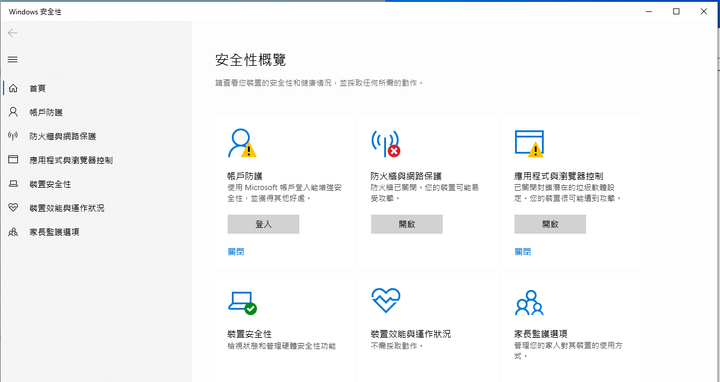Screen dimensions: 720x382
Task: Click the 家長監護選項 card heading
Action: [541, 334]
